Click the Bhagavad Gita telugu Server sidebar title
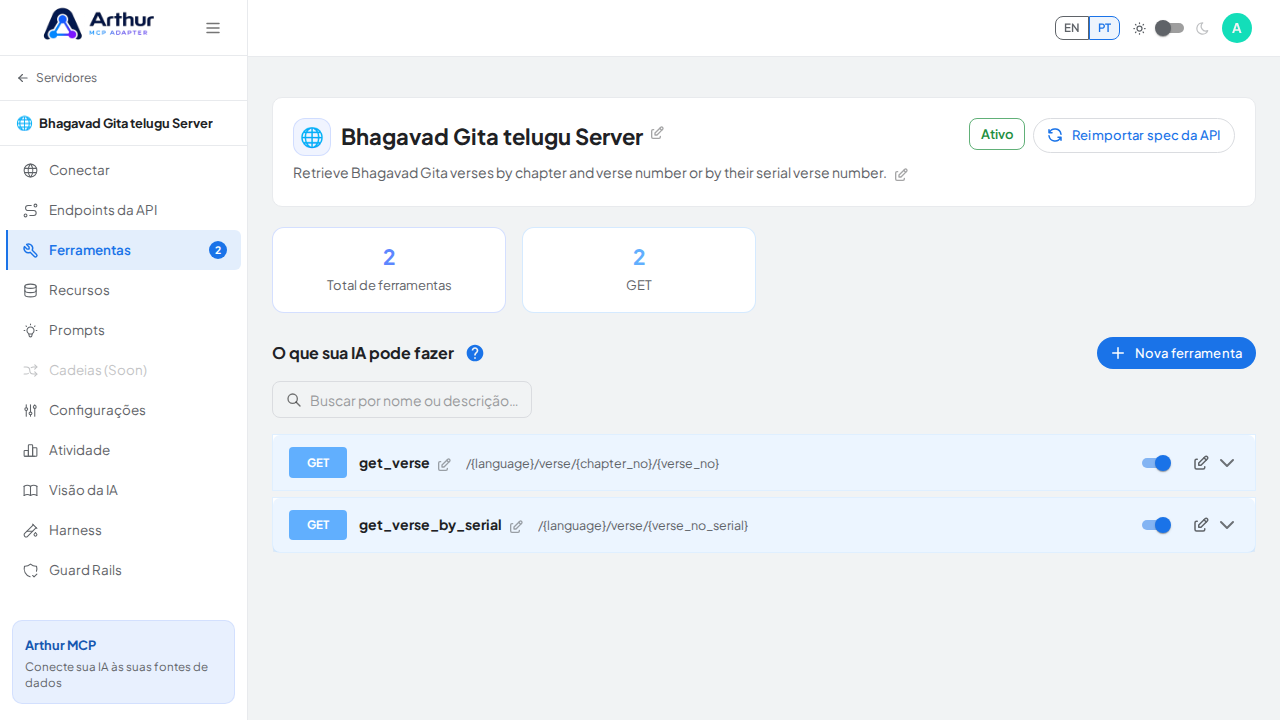Viewport: 1280px width, 720px height. click(126, 123)
